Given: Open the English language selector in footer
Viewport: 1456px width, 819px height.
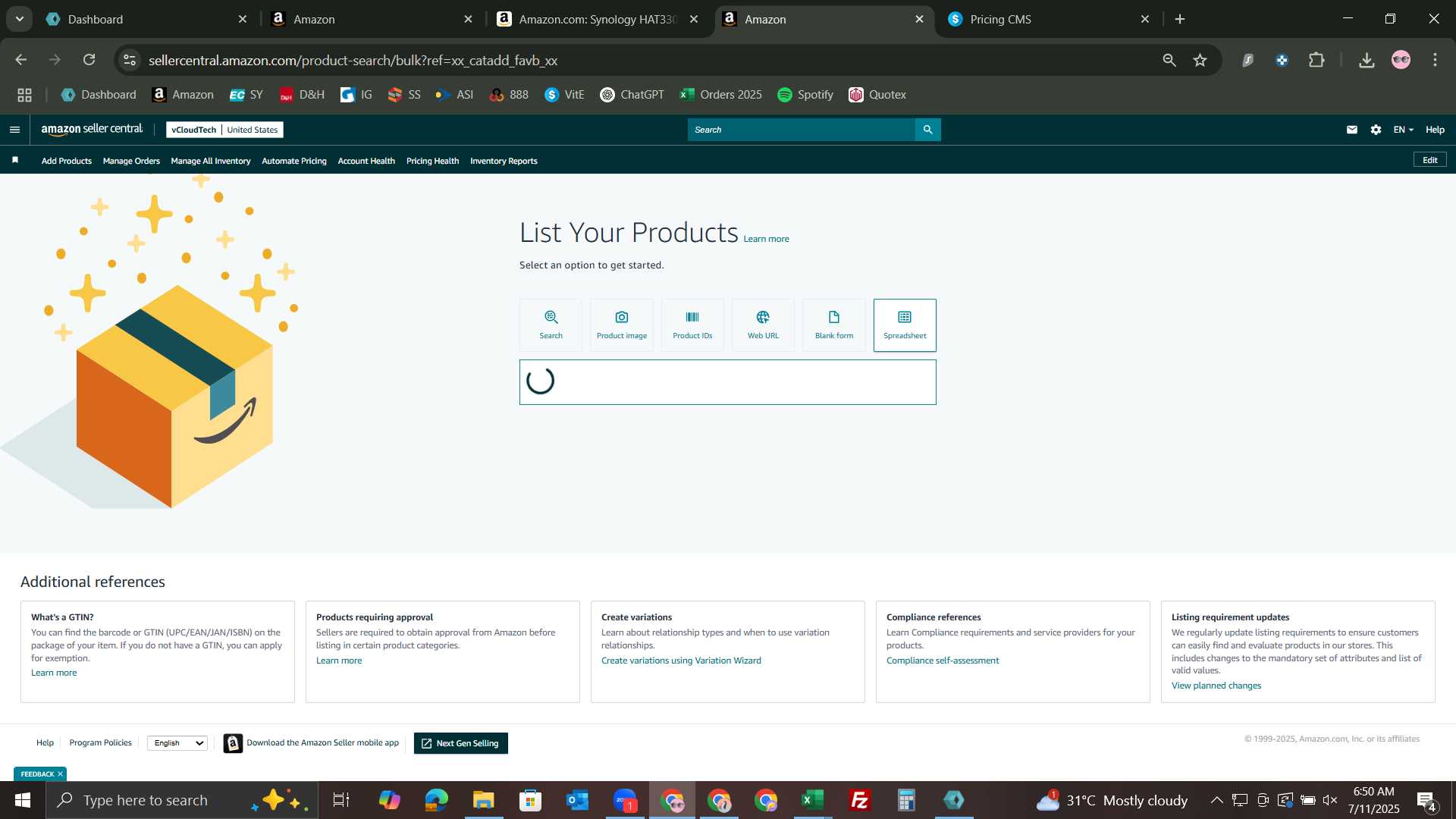Looking at the screenshot, I should pos(177,743).
